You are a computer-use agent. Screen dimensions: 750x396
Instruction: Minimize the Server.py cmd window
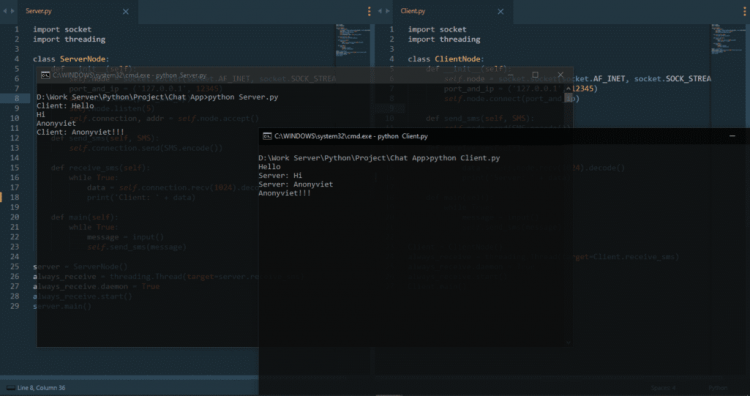(510, 75)
